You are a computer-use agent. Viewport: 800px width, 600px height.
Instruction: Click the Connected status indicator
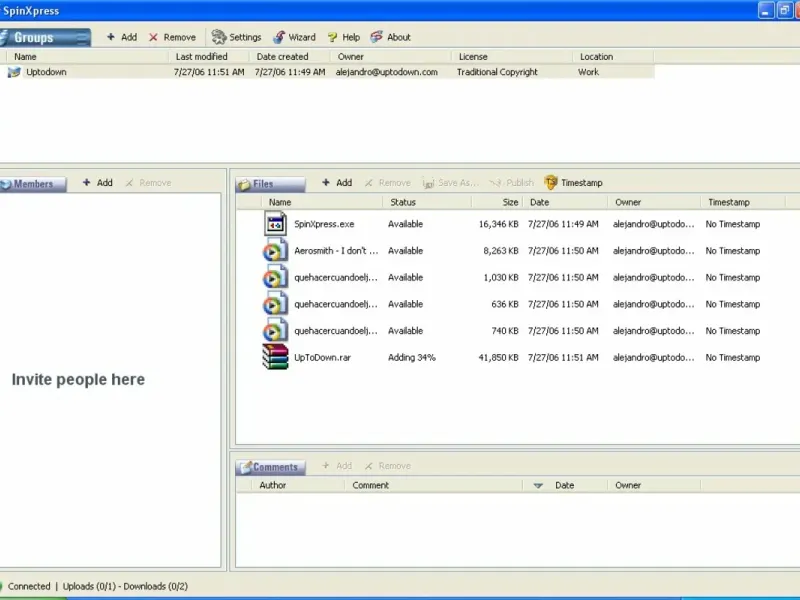(x=24, y=586)
